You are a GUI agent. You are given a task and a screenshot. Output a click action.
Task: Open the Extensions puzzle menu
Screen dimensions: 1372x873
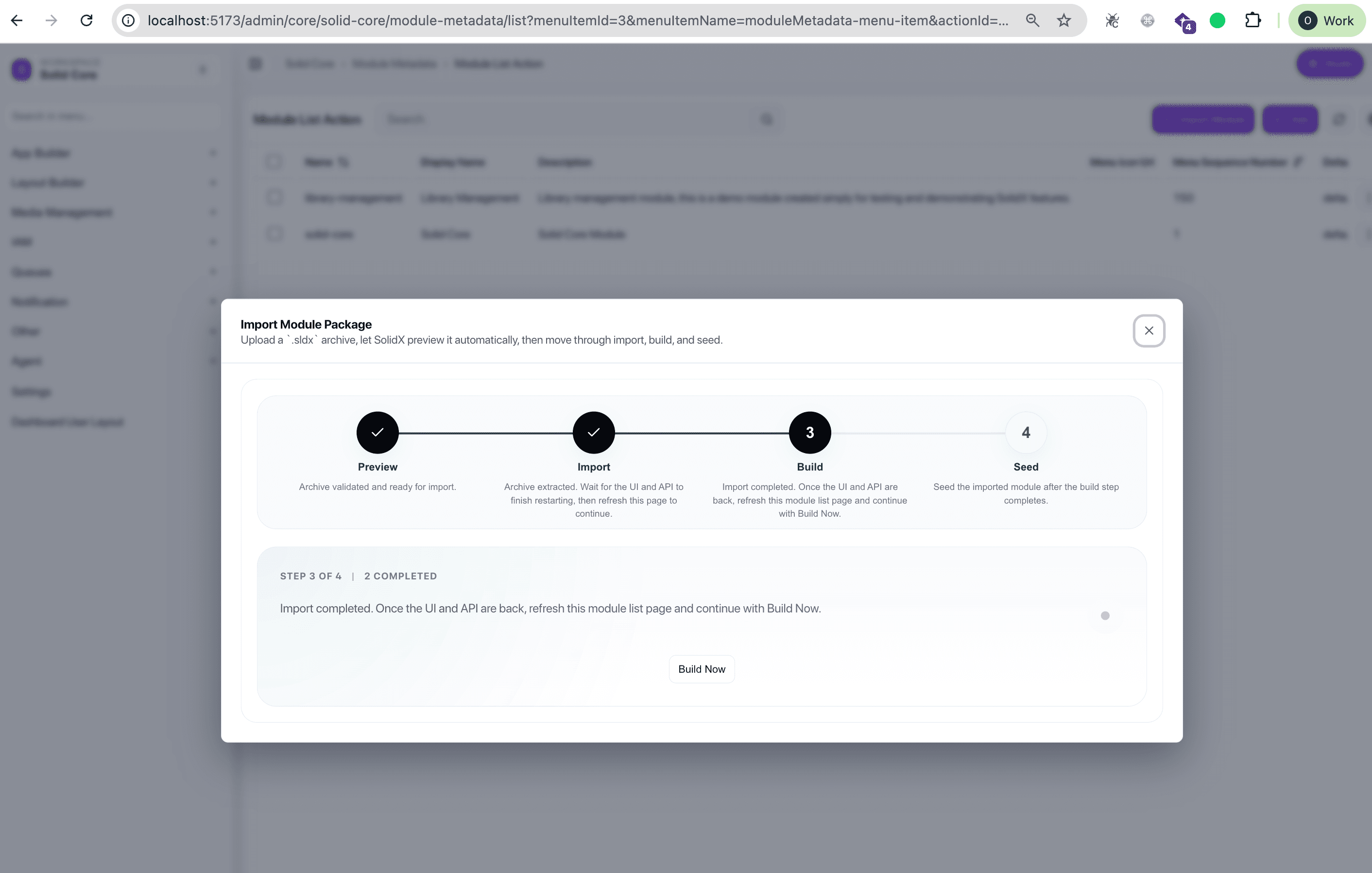(1252, 20)
